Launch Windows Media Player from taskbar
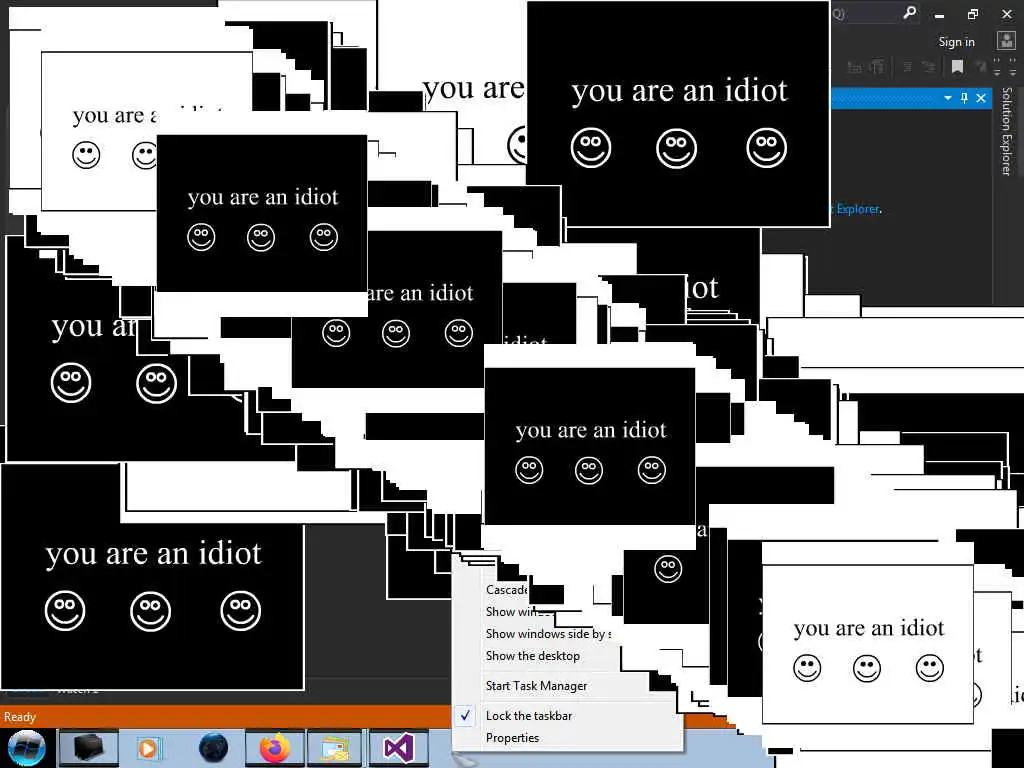 coord(148,748)
